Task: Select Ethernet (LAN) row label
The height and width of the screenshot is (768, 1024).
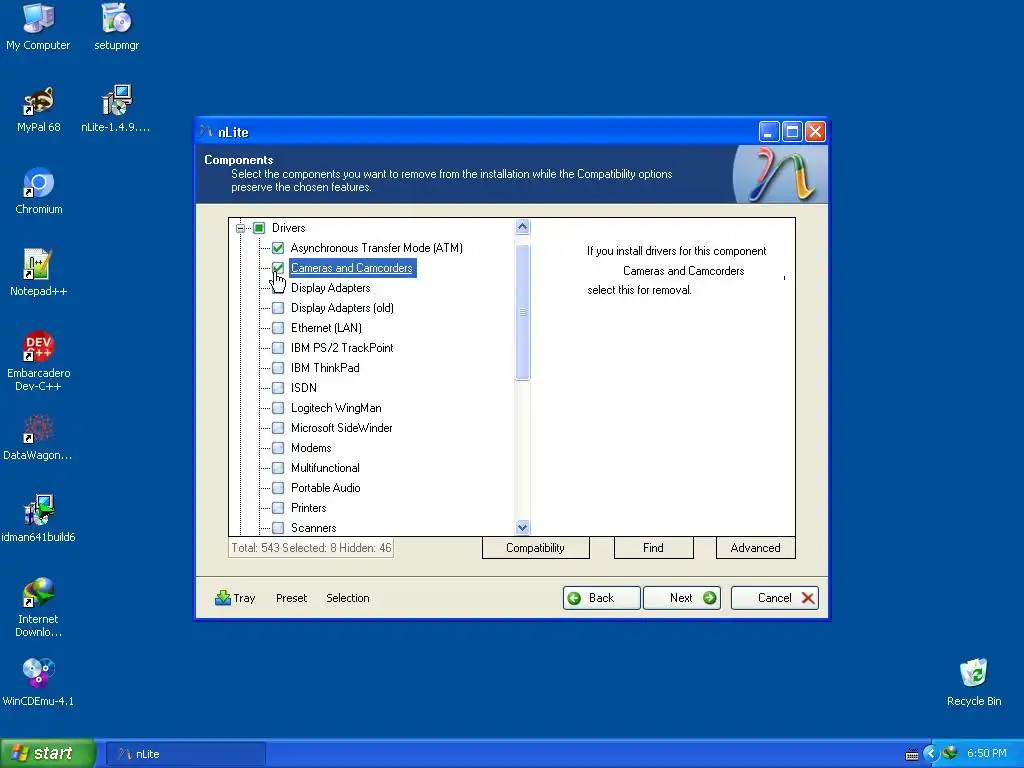Action: [326, 328]
